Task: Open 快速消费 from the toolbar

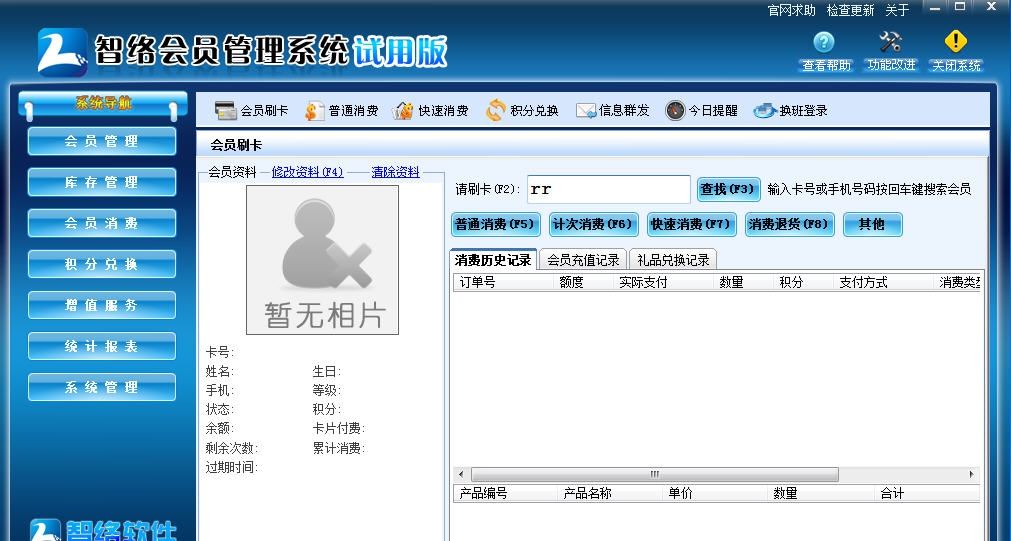Action: coord(430,111)
